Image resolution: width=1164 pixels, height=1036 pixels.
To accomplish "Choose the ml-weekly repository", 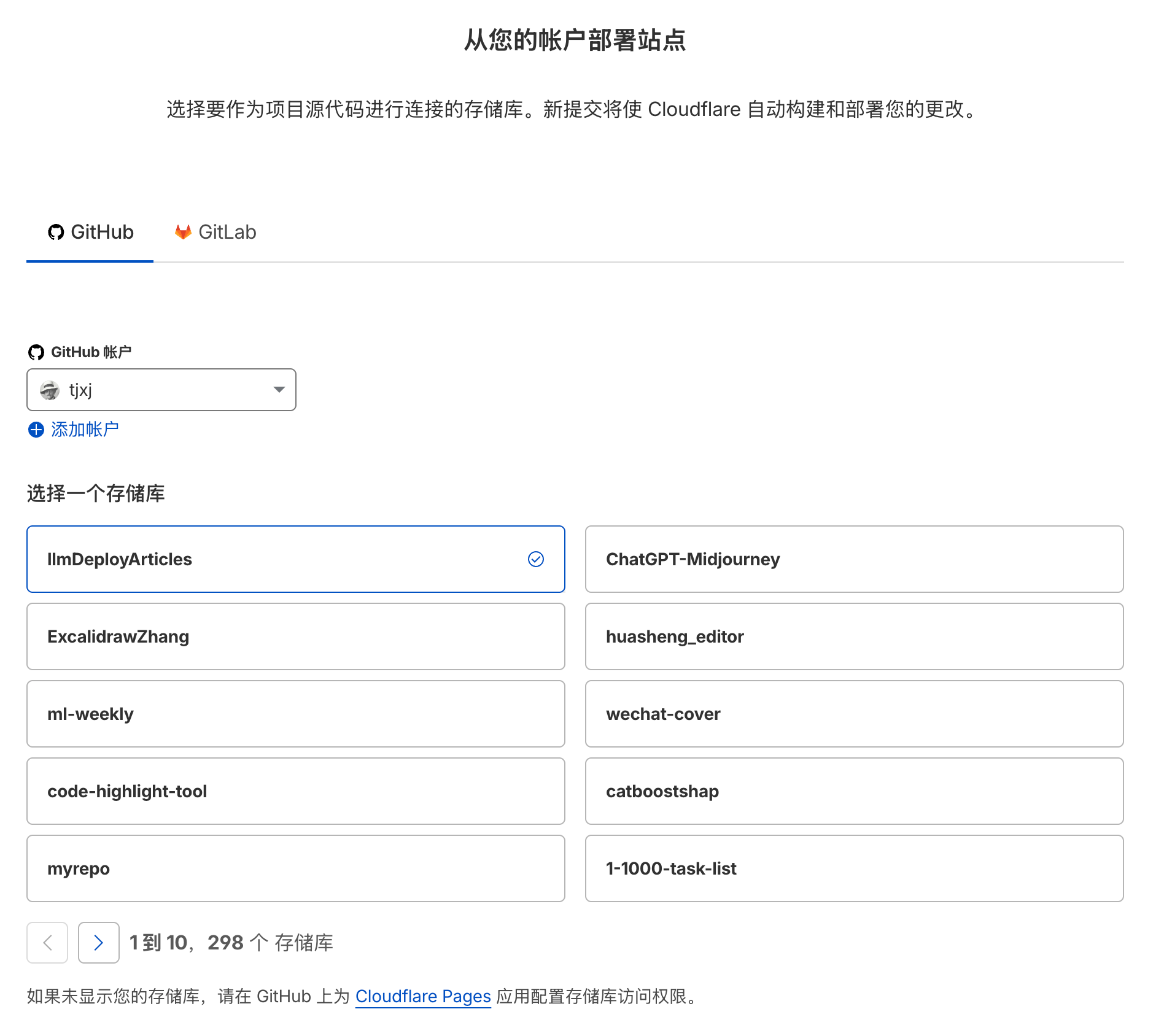I will coord(295,714).
